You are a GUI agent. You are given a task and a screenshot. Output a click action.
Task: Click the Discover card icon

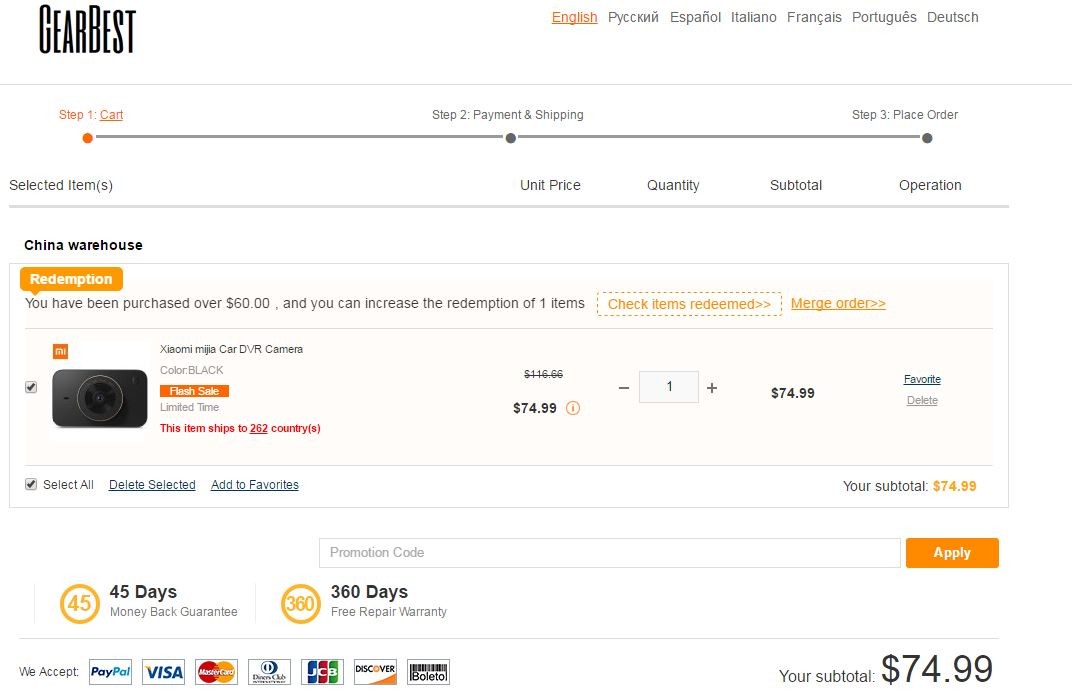click(x=375, y=672)
